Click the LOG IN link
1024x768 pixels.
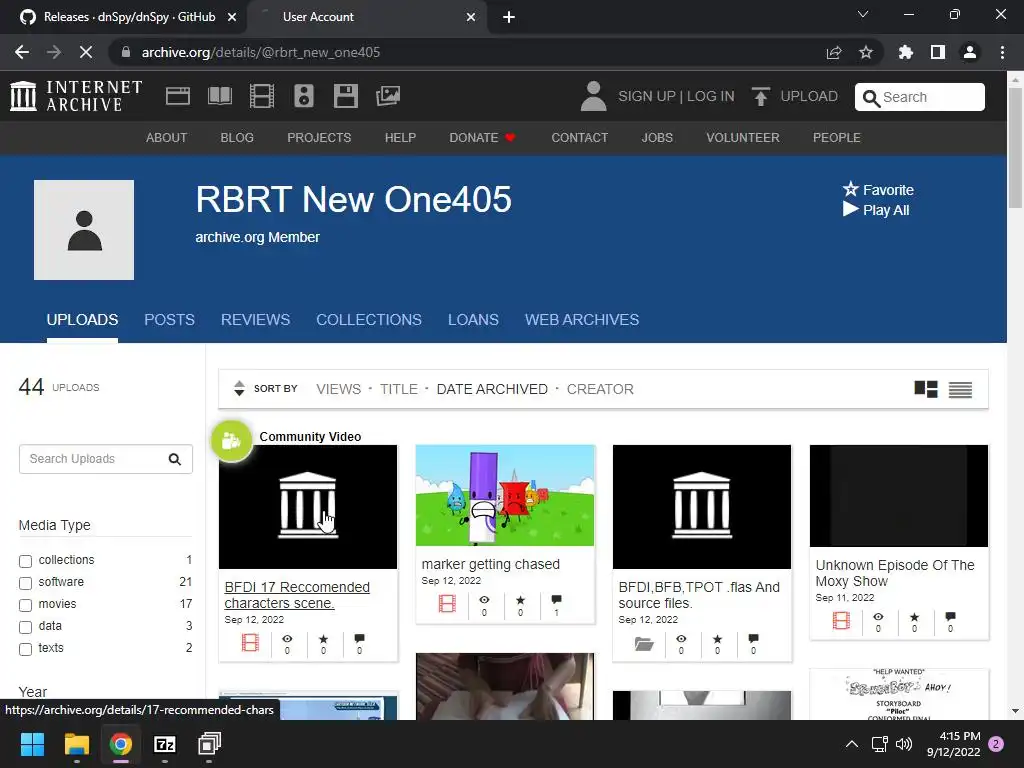[711, 96]
